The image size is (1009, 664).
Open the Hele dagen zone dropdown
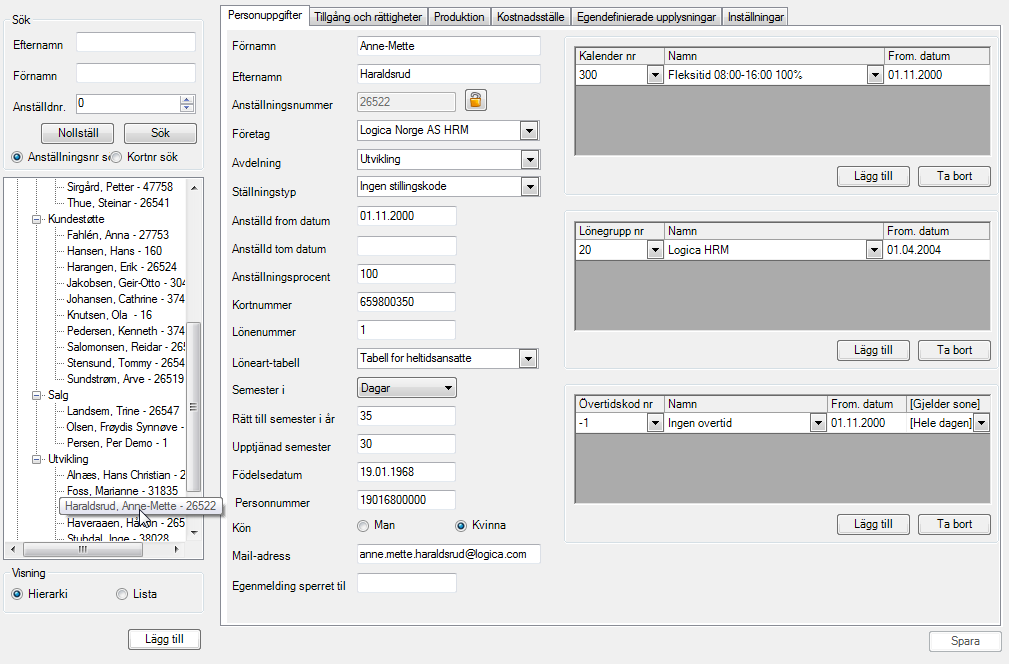(981, 423)
